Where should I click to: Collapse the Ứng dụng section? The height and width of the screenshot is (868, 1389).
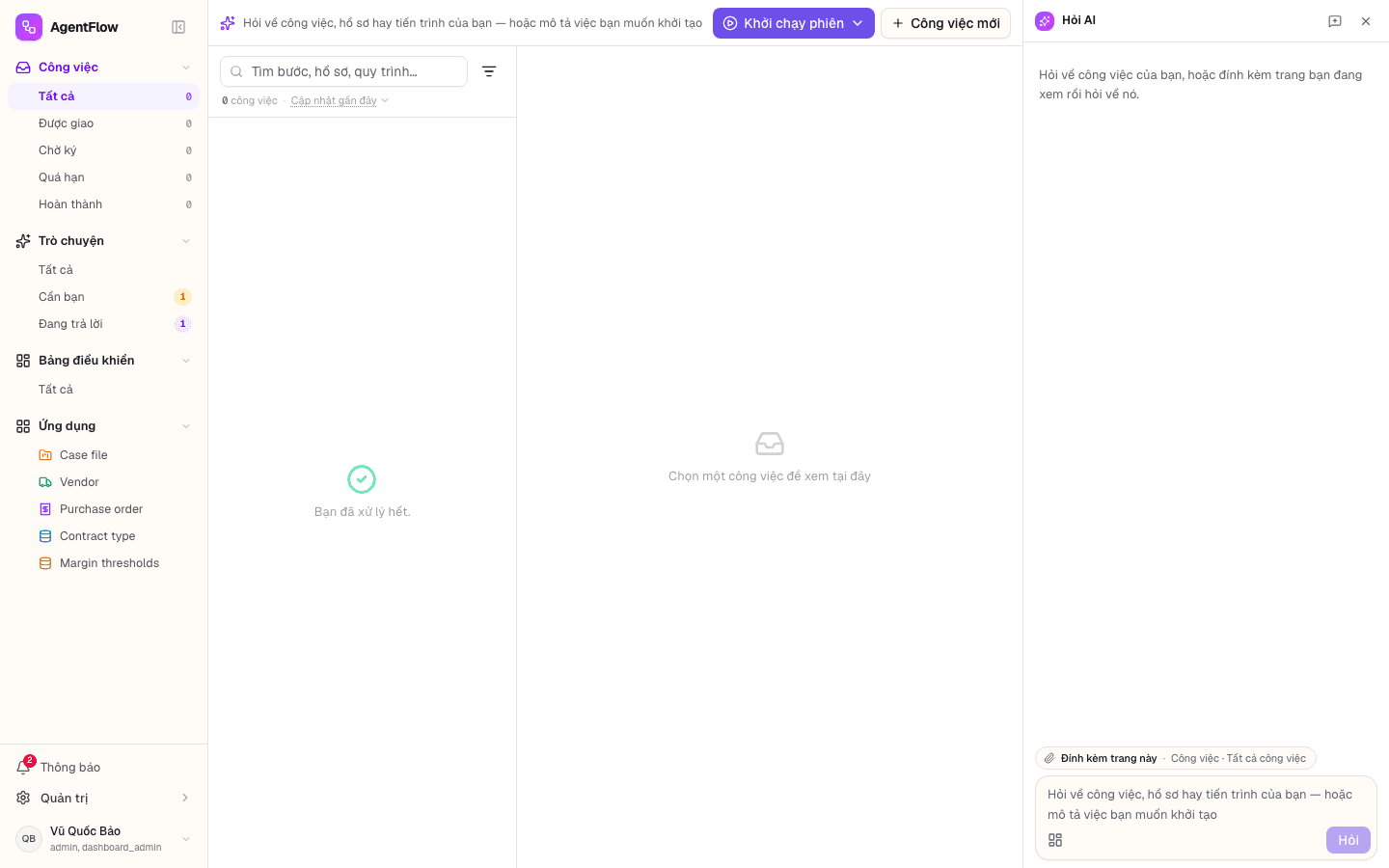[186, 426]
